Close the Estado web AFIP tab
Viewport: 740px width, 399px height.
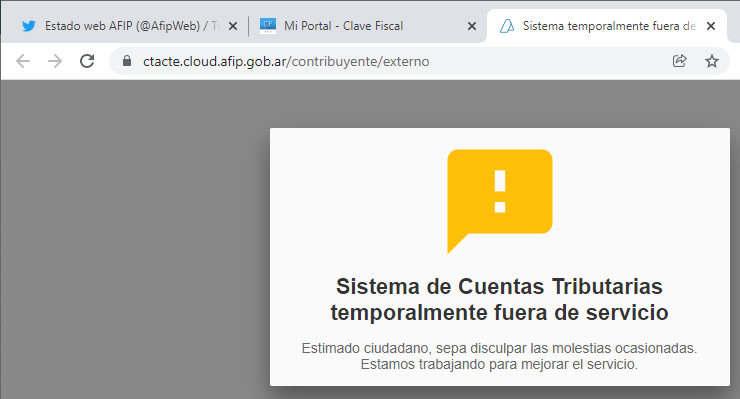point(233,26)
